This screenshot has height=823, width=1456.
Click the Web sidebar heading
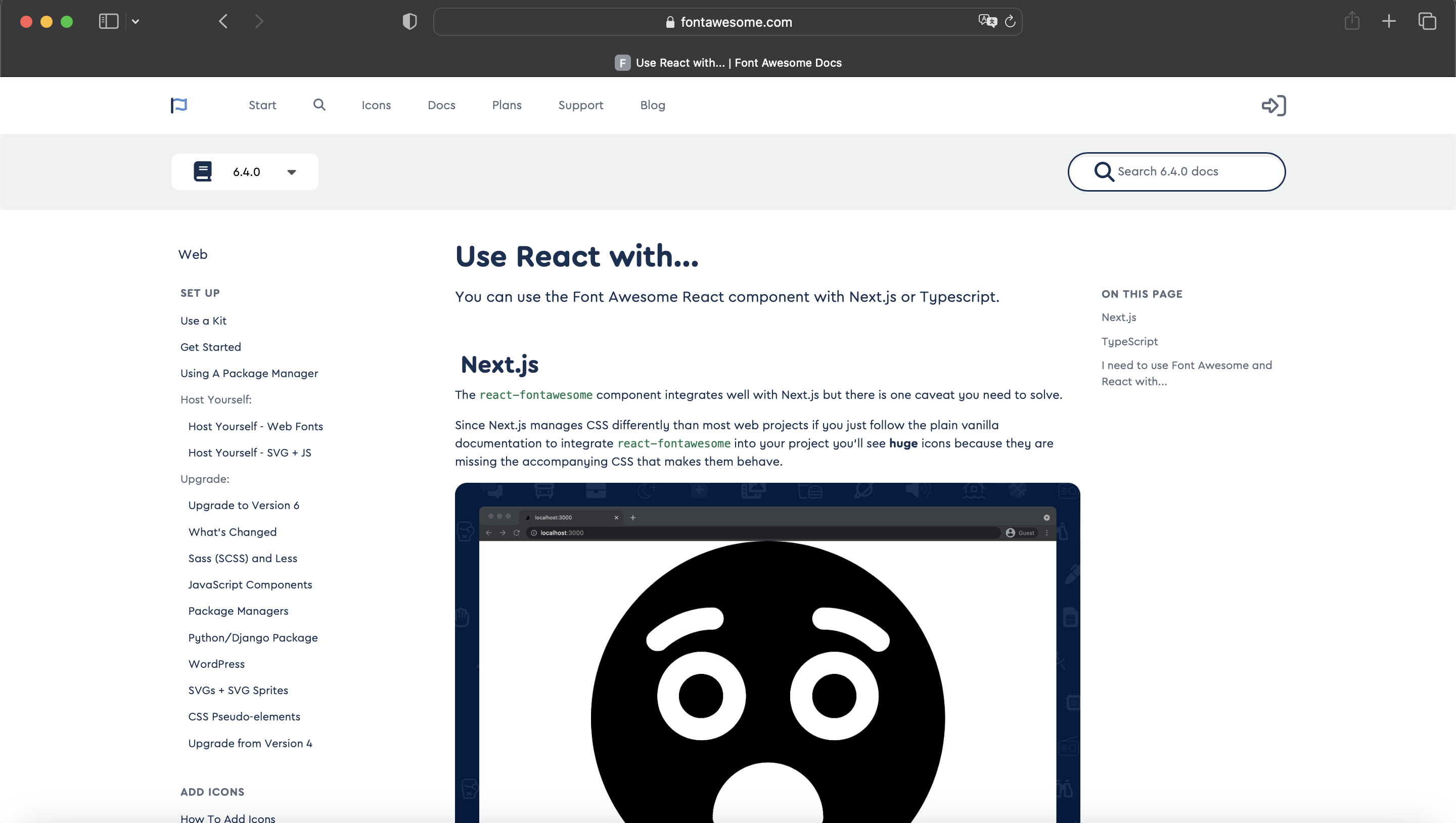(193, 254)
